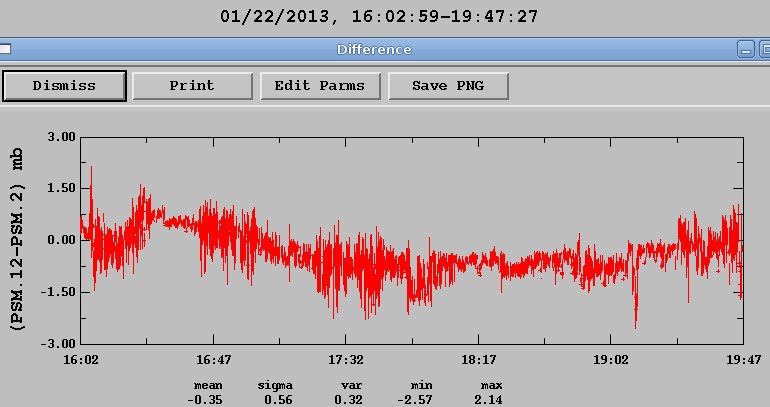Click x-axis time label 19:47
The image size is (770, 407).
[743, 360]
